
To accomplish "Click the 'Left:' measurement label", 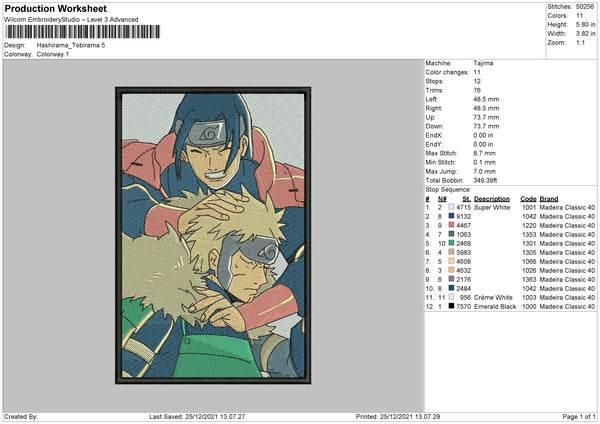I will point(432,99).
